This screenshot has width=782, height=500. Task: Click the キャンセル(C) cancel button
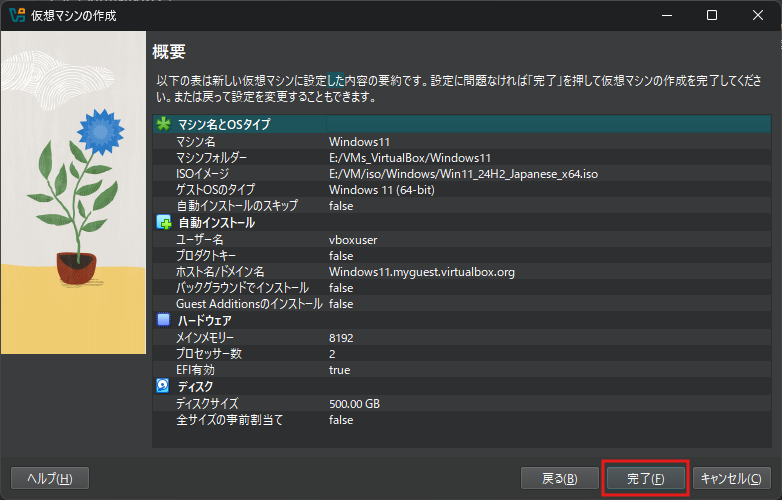[x=732, y=479]
